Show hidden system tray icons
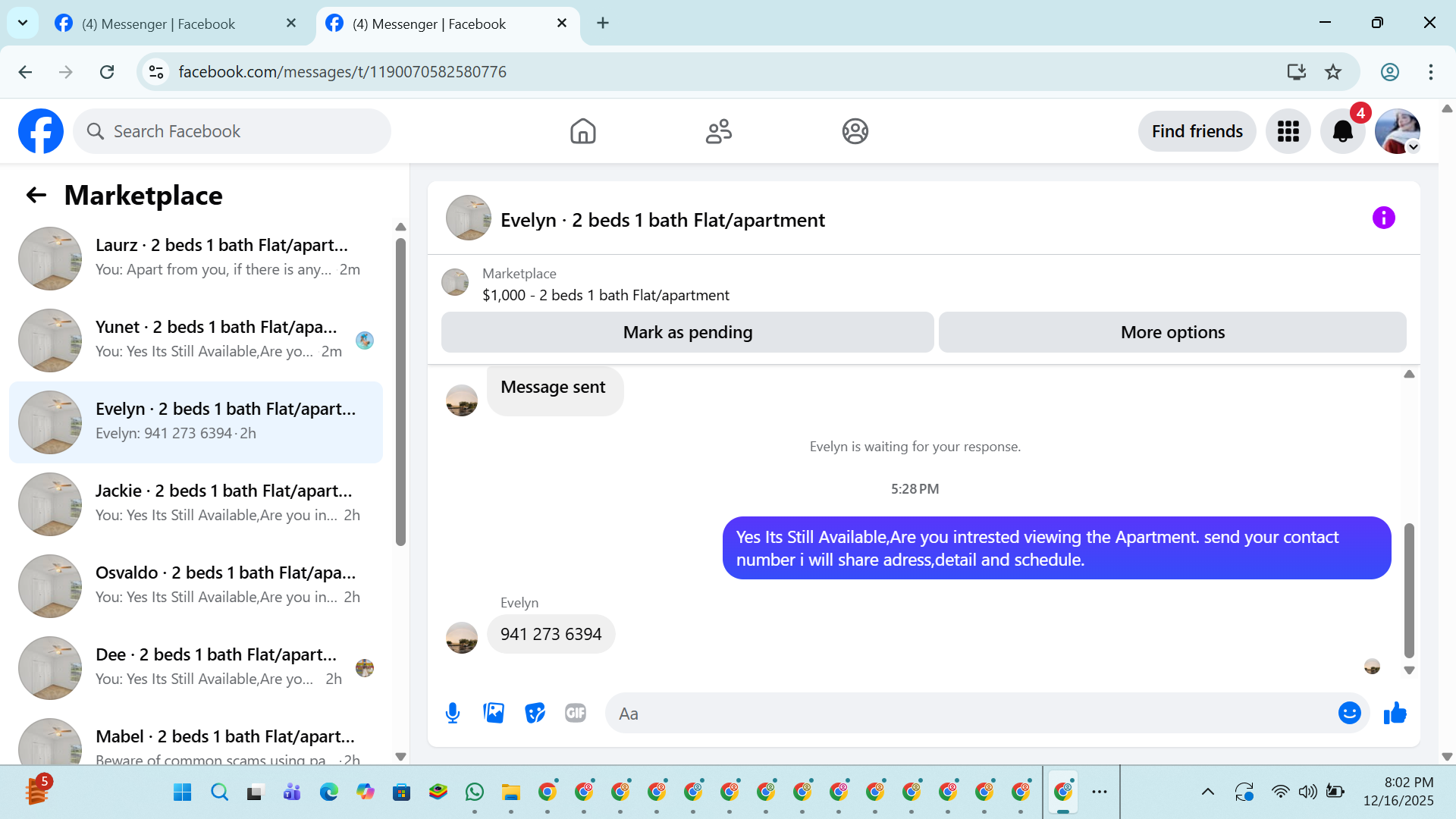The width and height of the screenshot is (1456, 819). tap(1207, 792)
